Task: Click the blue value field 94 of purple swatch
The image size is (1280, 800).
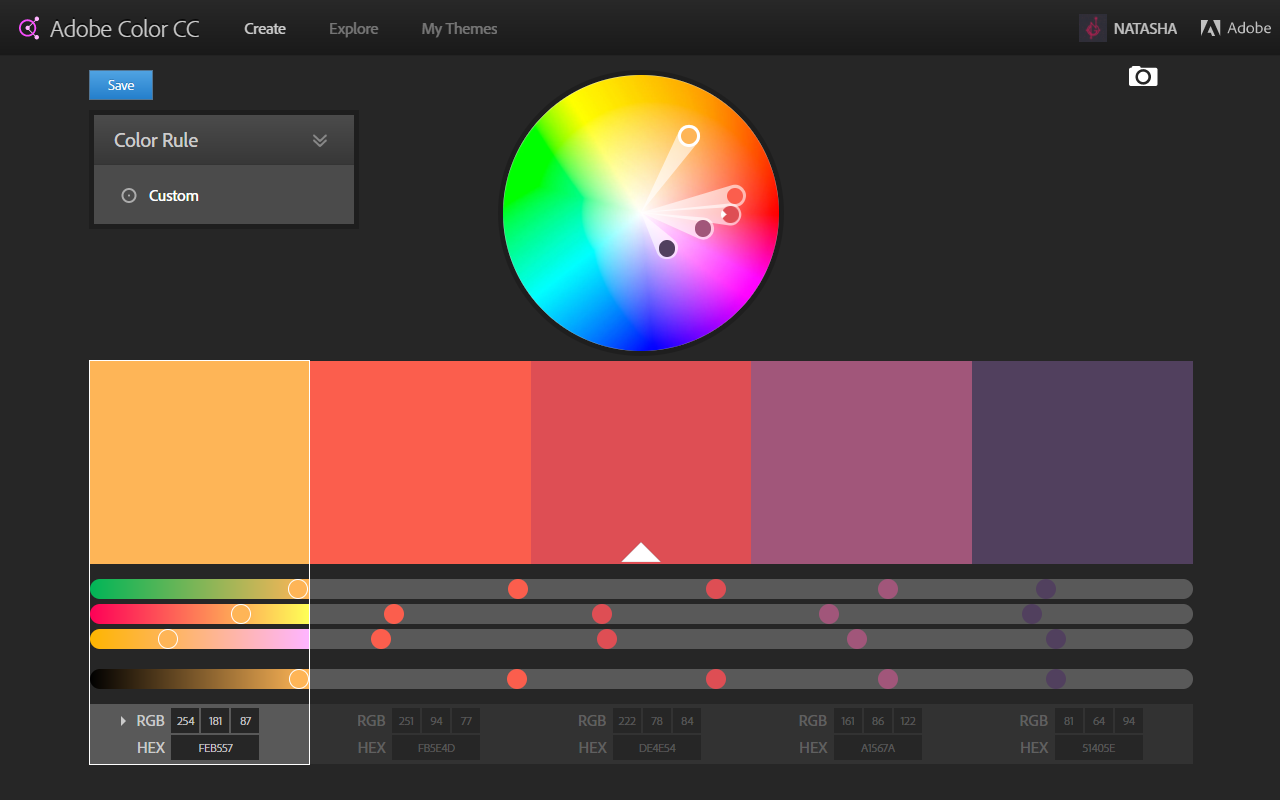Action: coord(1128,721)
